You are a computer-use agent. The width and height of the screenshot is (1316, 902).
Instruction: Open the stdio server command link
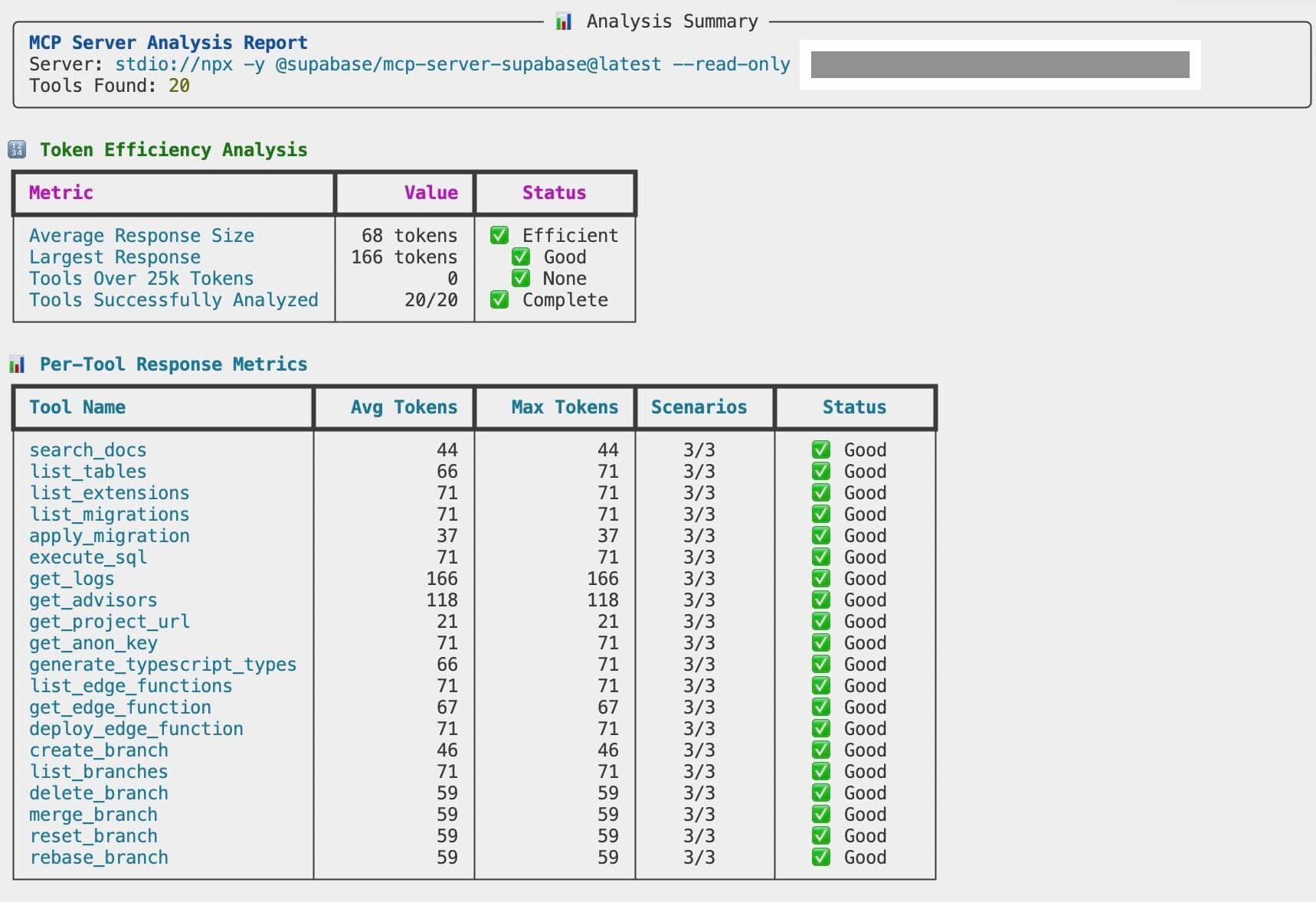click(453, 64)
